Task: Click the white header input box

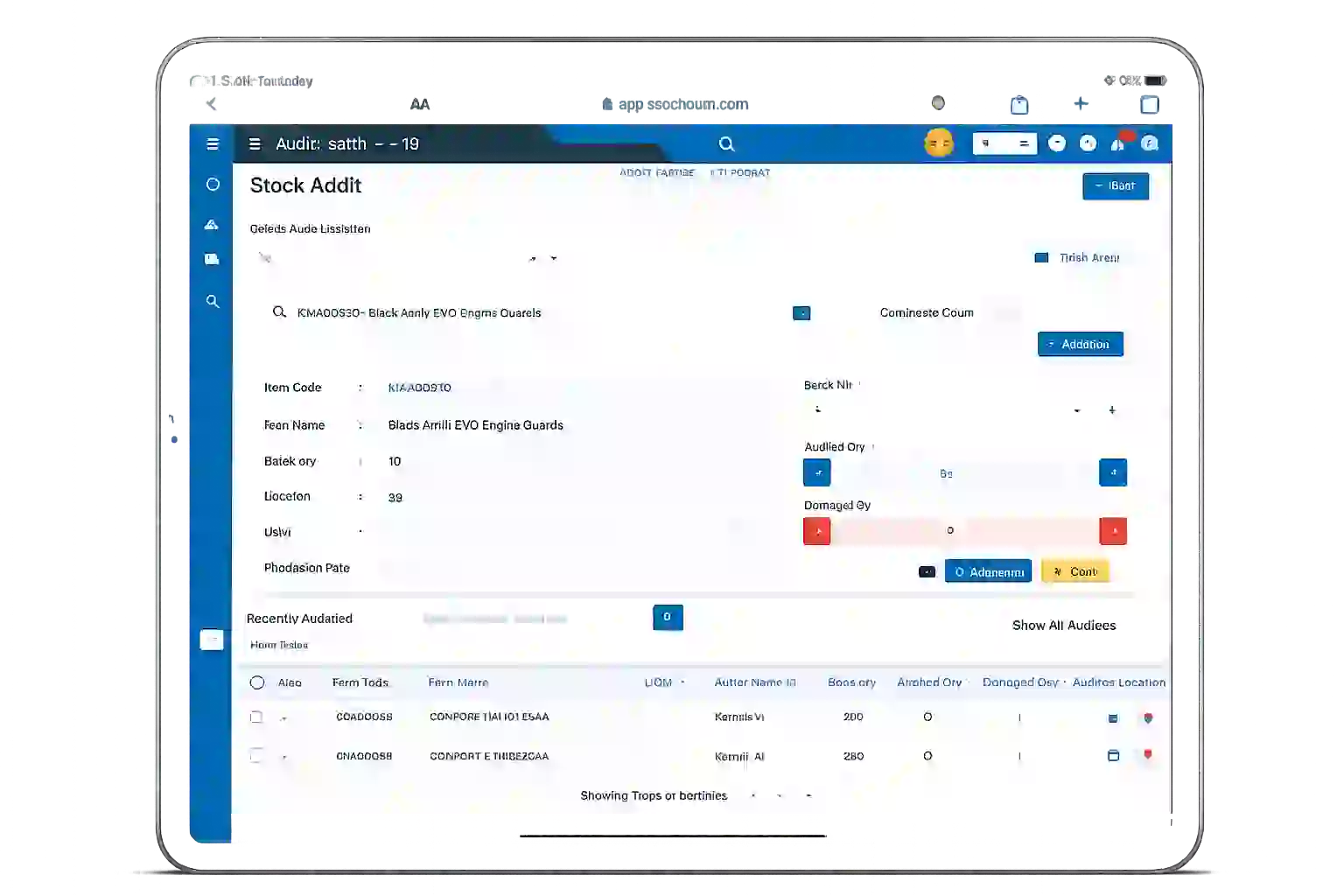Action: pos(1004,143)
